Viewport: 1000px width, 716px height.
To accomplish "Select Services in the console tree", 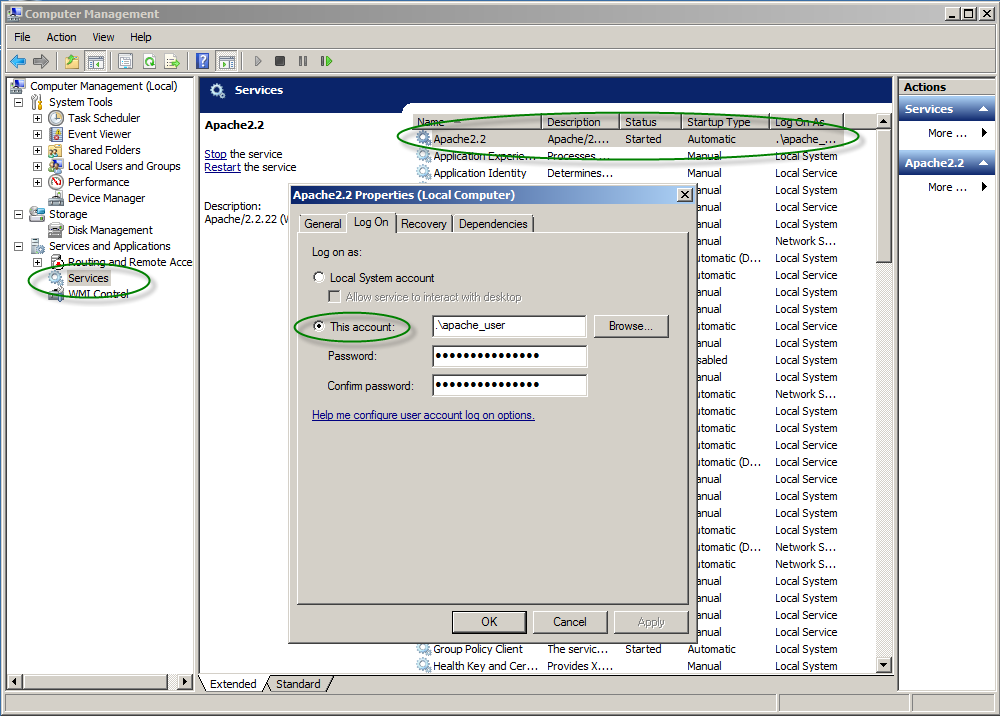I will pos(88,278).
